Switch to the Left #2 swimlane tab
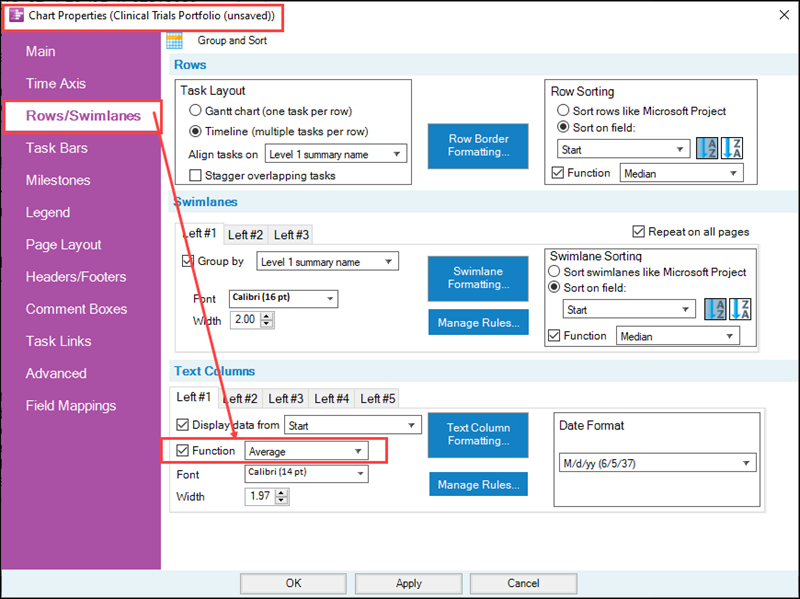This screenshot has height=599, width=800. 245,234
